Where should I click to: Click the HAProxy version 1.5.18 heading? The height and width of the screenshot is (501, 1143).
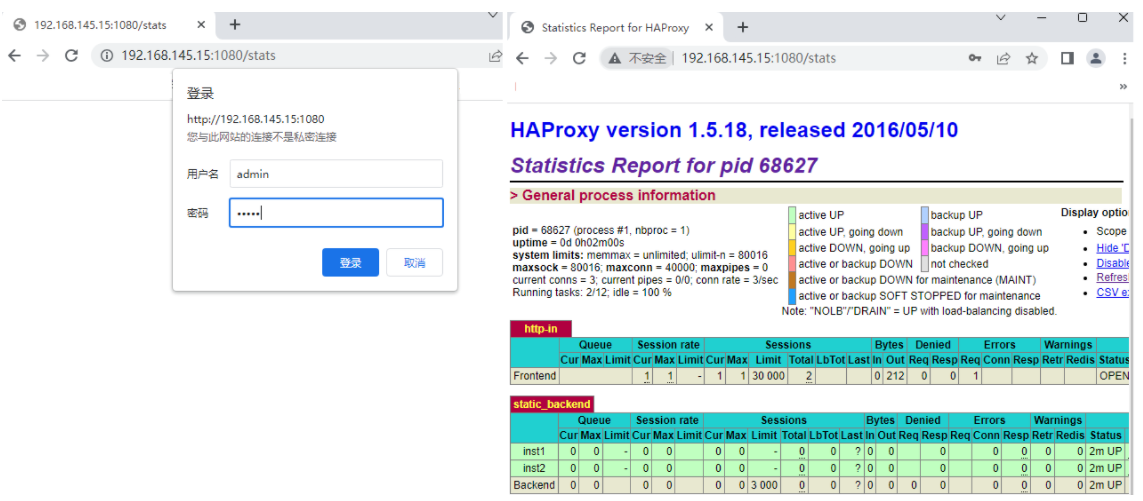734,131
